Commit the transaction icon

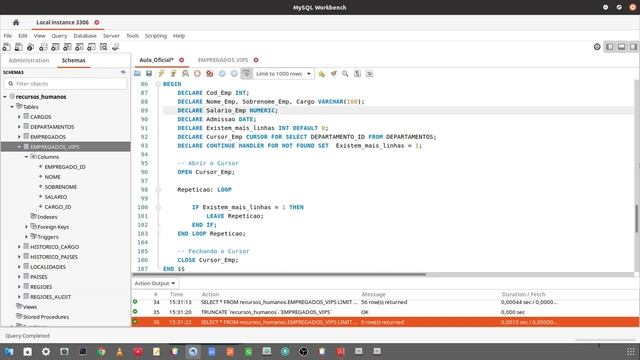coord(222,74)
